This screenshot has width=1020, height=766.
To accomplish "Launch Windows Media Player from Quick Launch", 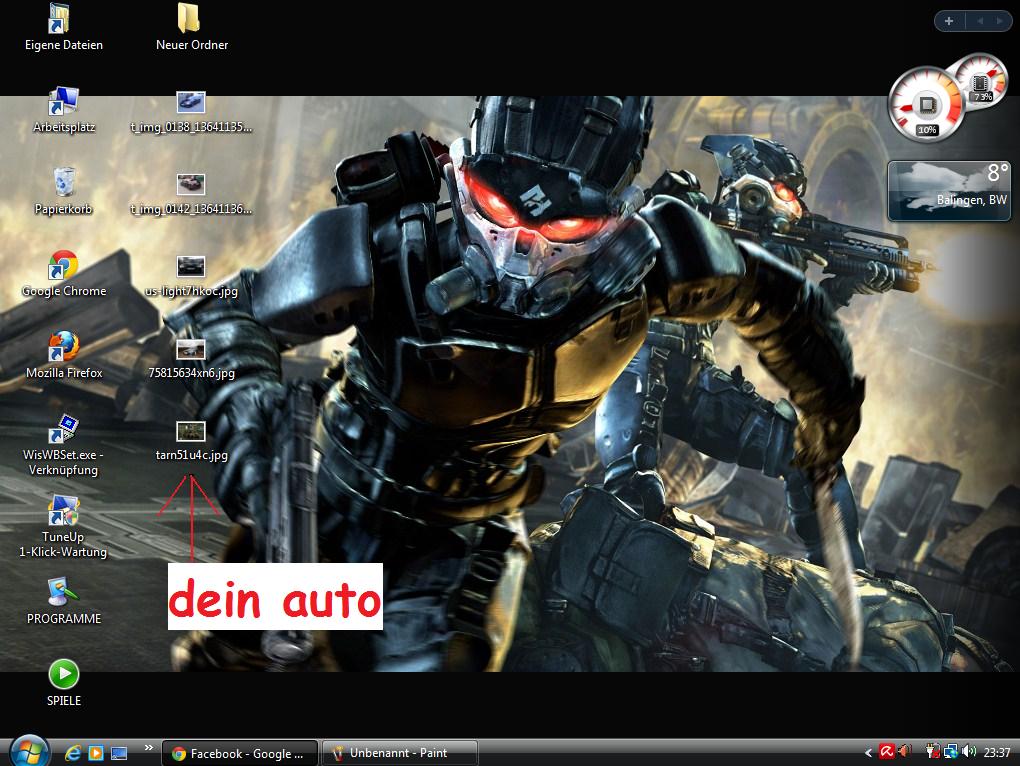I will coord(96,753).
